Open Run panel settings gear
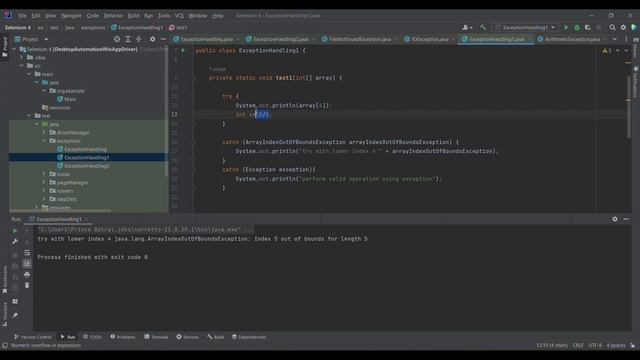Screen dimensions: 640x360 point(615,219)
